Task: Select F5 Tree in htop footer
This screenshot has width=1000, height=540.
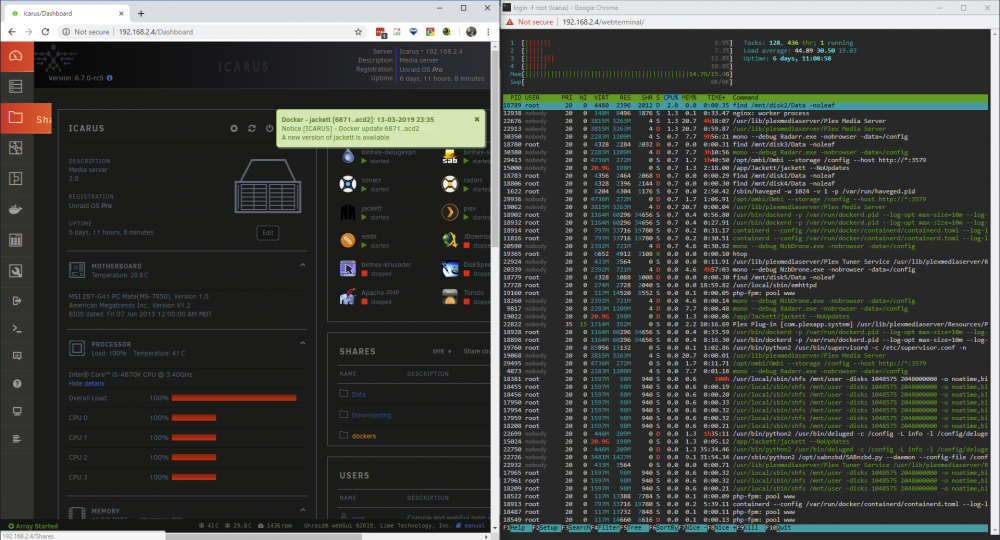Action: pyautogui.click(x=634, y=528)
